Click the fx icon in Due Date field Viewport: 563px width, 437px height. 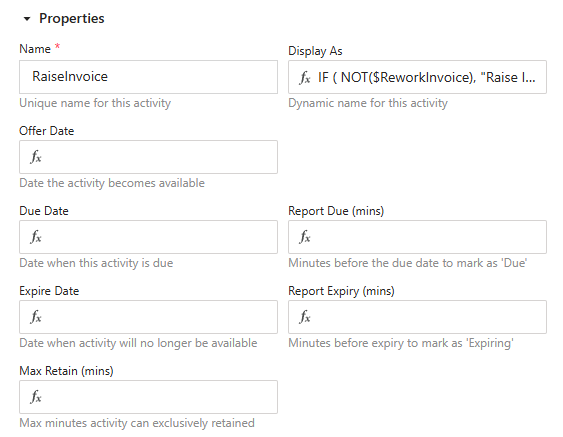36,237
